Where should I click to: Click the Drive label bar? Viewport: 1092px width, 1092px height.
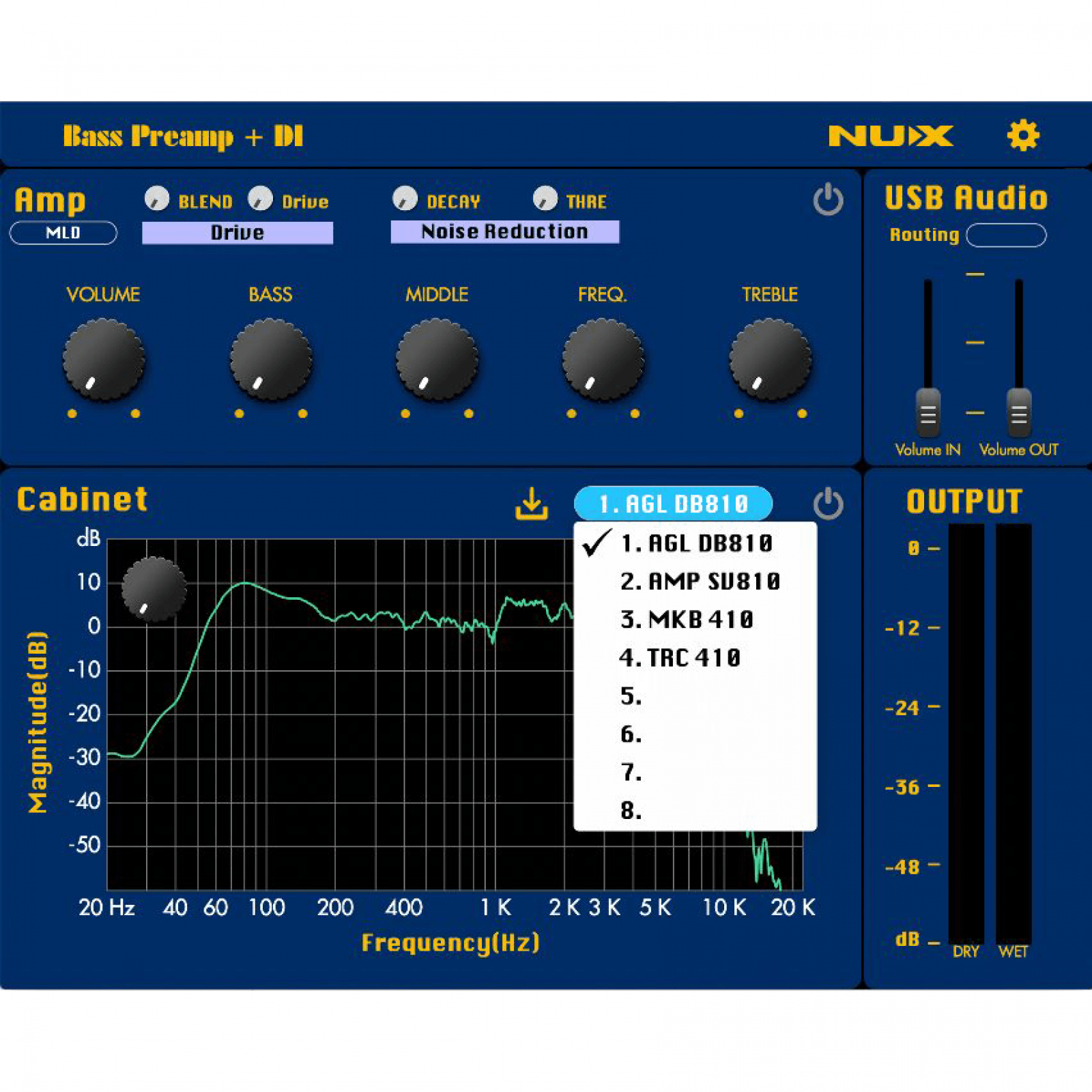coord(237,233)
